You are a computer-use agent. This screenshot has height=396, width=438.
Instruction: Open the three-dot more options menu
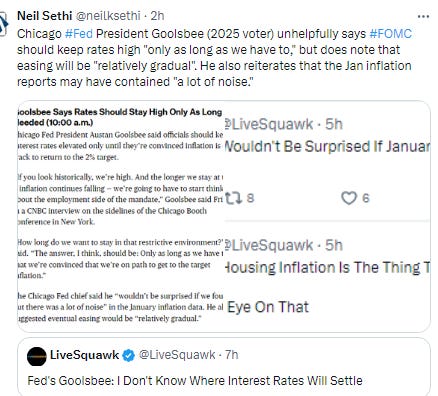point(423,16)
